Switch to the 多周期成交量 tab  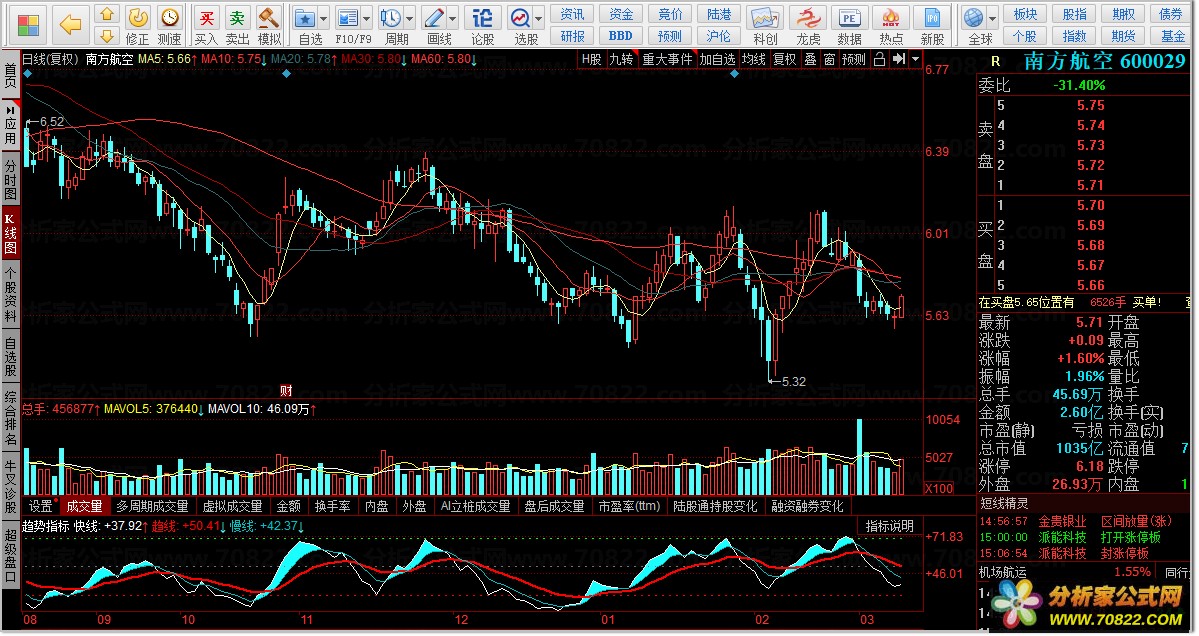[x=152, y=506]
